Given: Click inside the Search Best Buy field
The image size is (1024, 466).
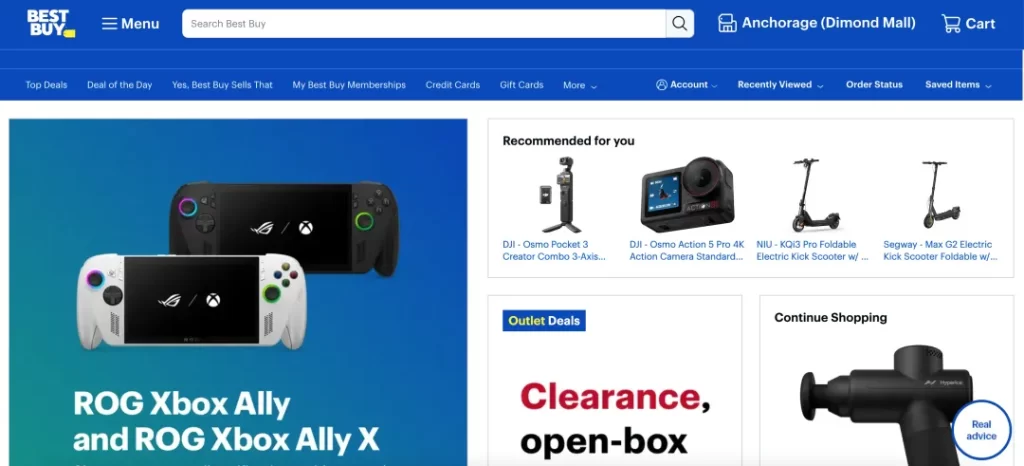Looking at the screenshot, I should pyautogui.click(x=424, y=23).
